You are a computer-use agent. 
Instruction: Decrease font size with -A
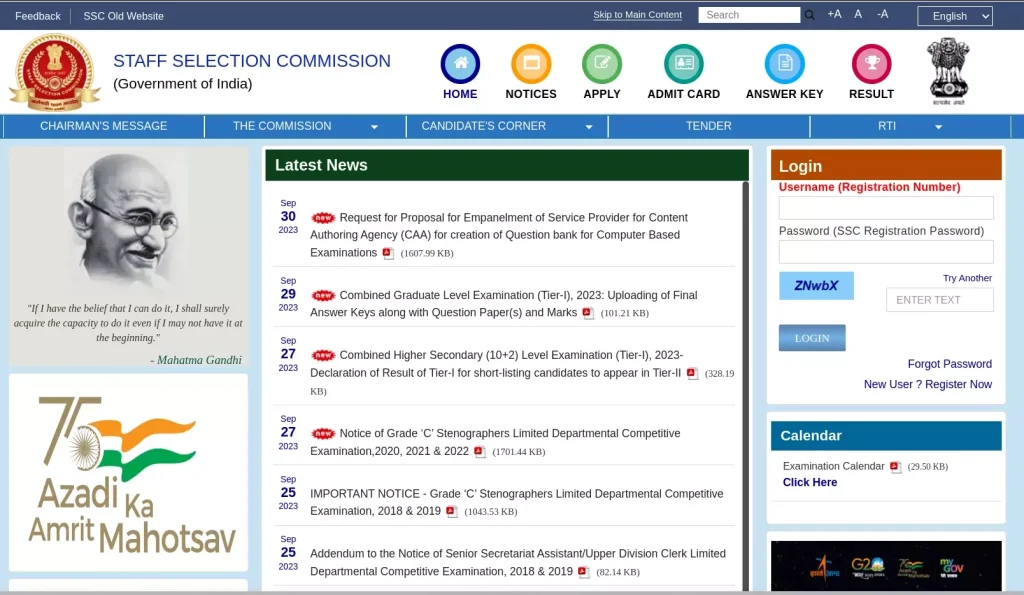(882, 14)
